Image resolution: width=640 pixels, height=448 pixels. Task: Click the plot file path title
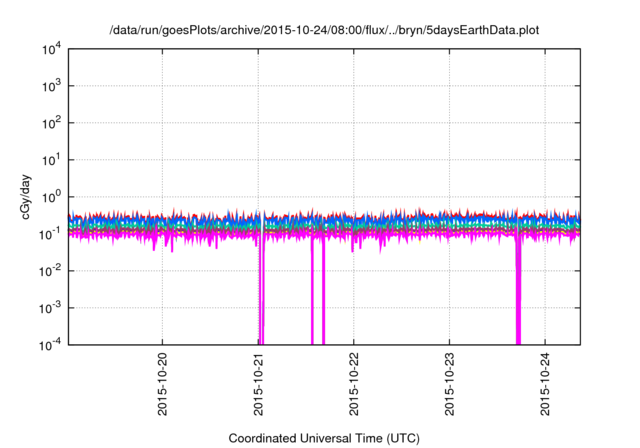point(324,31)
